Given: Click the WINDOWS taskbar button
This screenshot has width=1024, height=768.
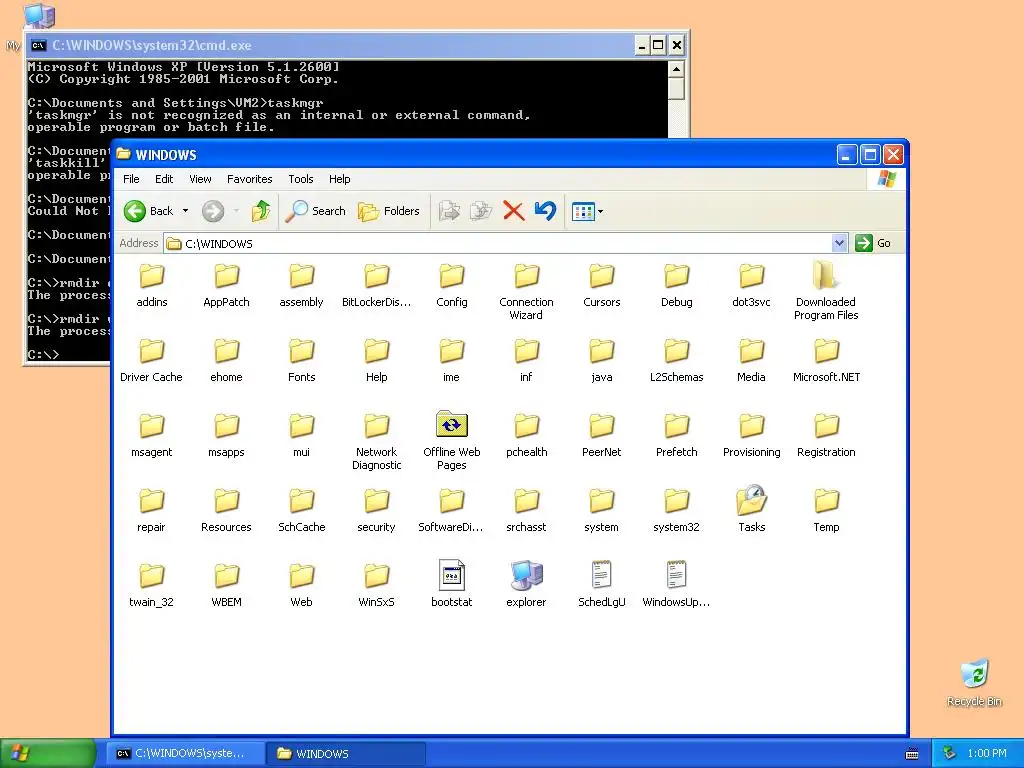Looking at the screenshot, I should (346, 754).
